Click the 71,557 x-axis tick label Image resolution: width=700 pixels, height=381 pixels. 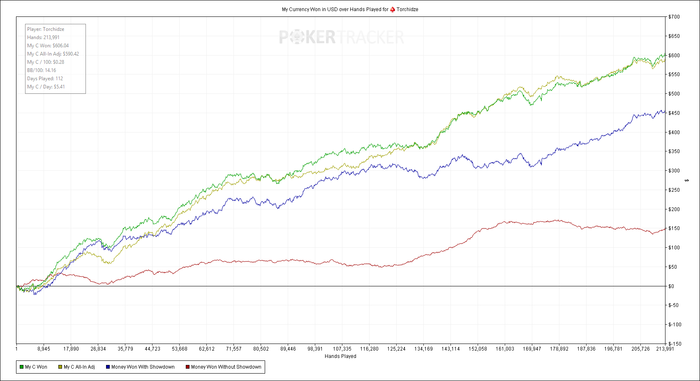pyautogui.click(x=233, y=349)
